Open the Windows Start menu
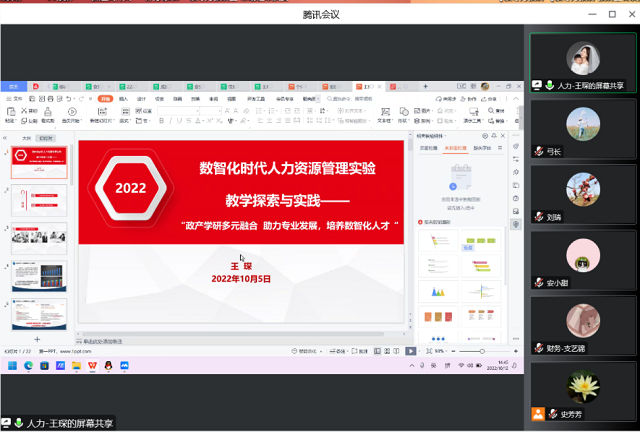Screen dimensions: 640x432 pyautogui.click(x=12, y=365)
